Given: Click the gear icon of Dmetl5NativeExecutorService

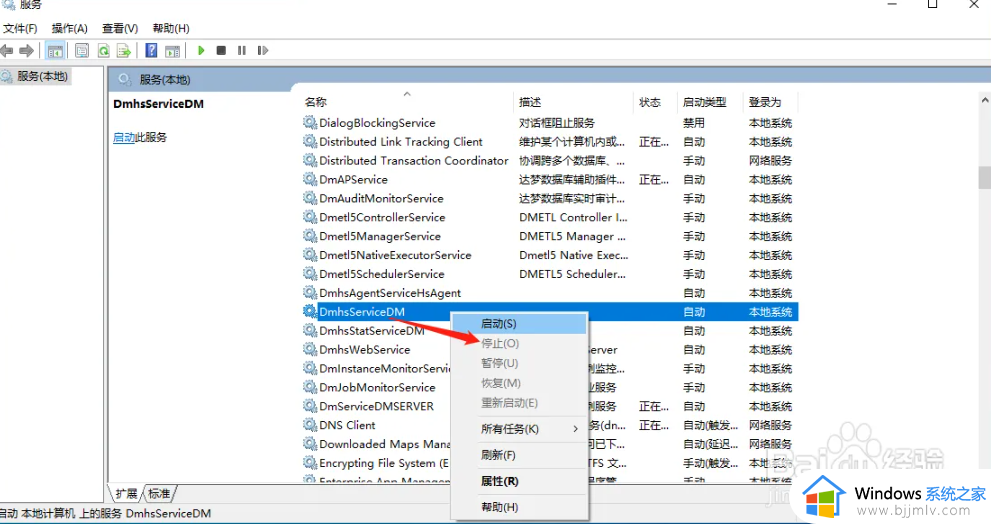Looking at the screenshot, I should pyautogui.click(x=310, y=255).
